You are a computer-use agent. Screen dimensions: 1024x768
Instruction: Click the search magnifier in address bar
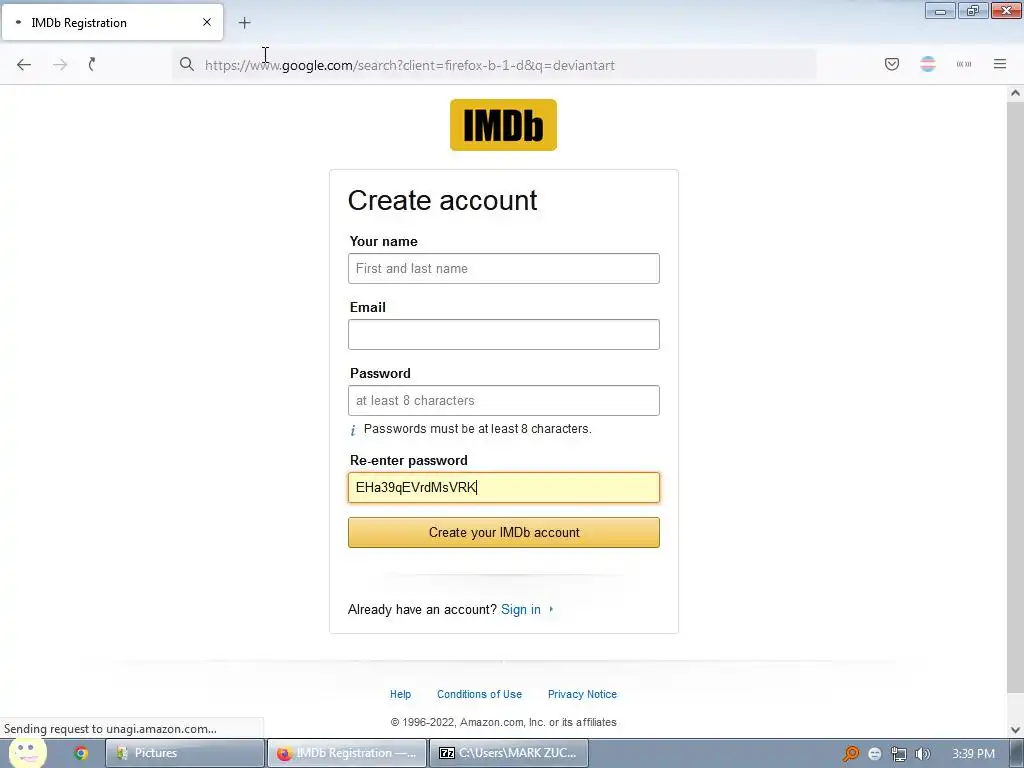pos(187,64)
